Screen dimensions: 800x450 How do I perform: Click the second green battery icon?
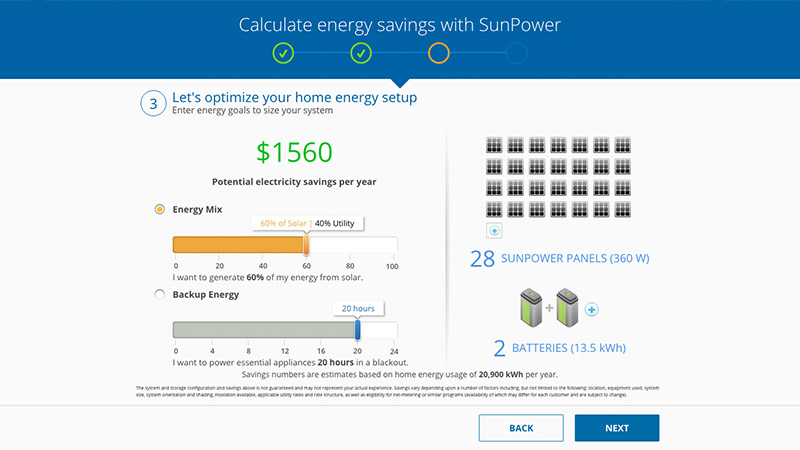(566, 309)
